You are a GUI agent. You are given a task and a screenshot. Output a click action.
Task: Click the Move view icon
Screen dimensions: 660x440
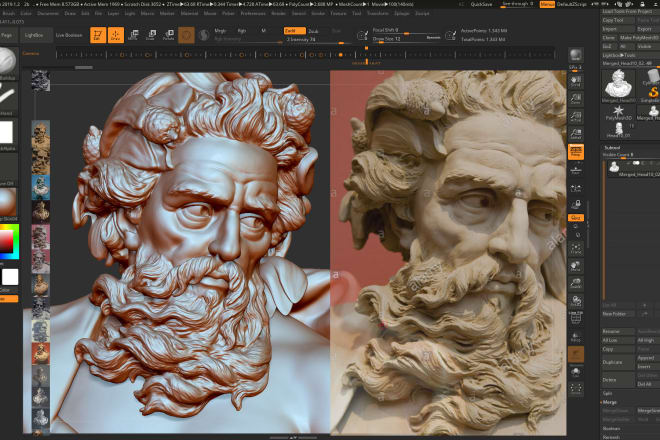[576, 267]
